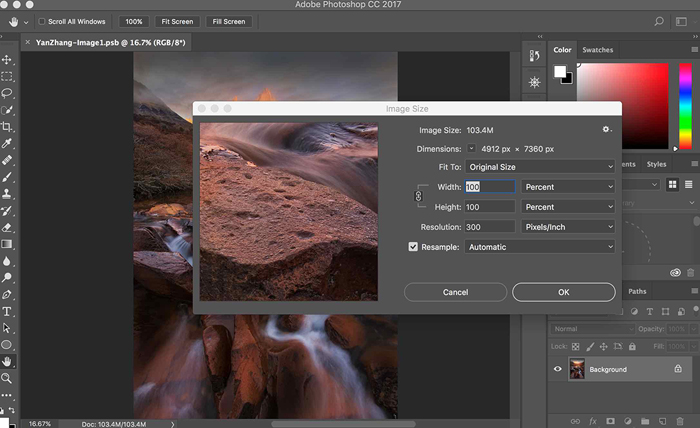Screen dimensions: 700x428
Task: Enable Scroll All Windows checkbox
Action: (x=41, y=21)
